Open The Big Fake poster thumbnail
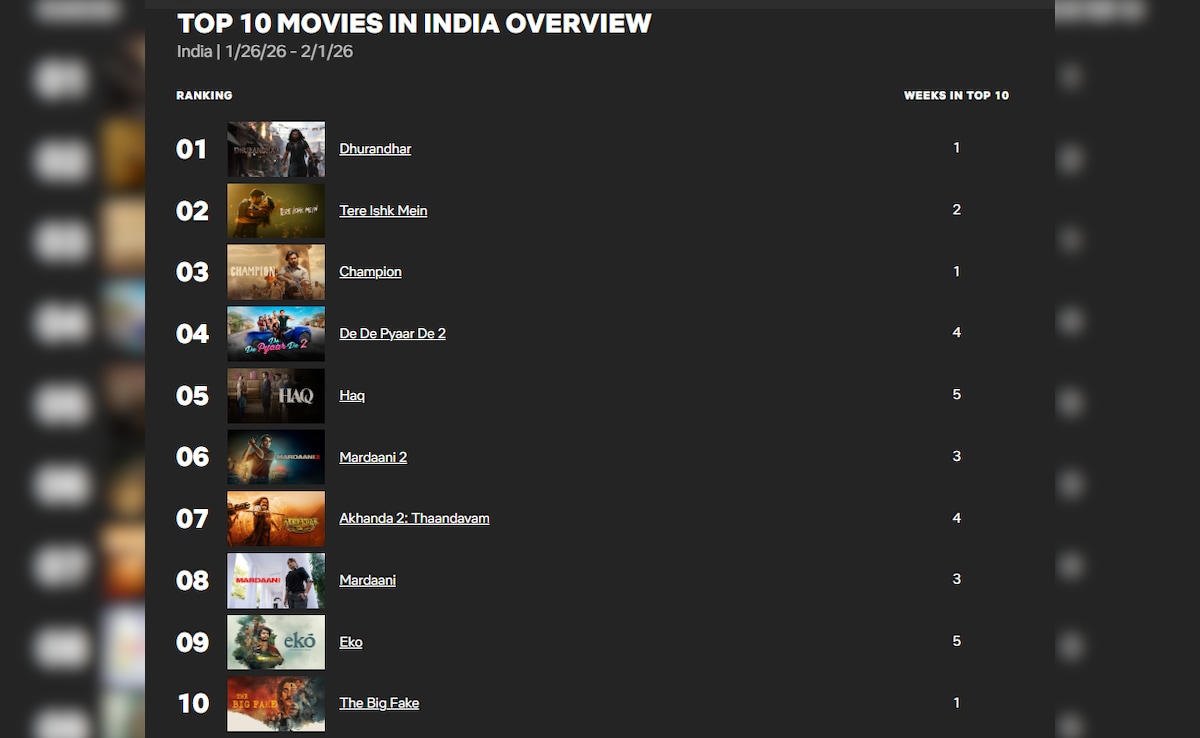Screen dimensions: 1200x738 (276, 704)
